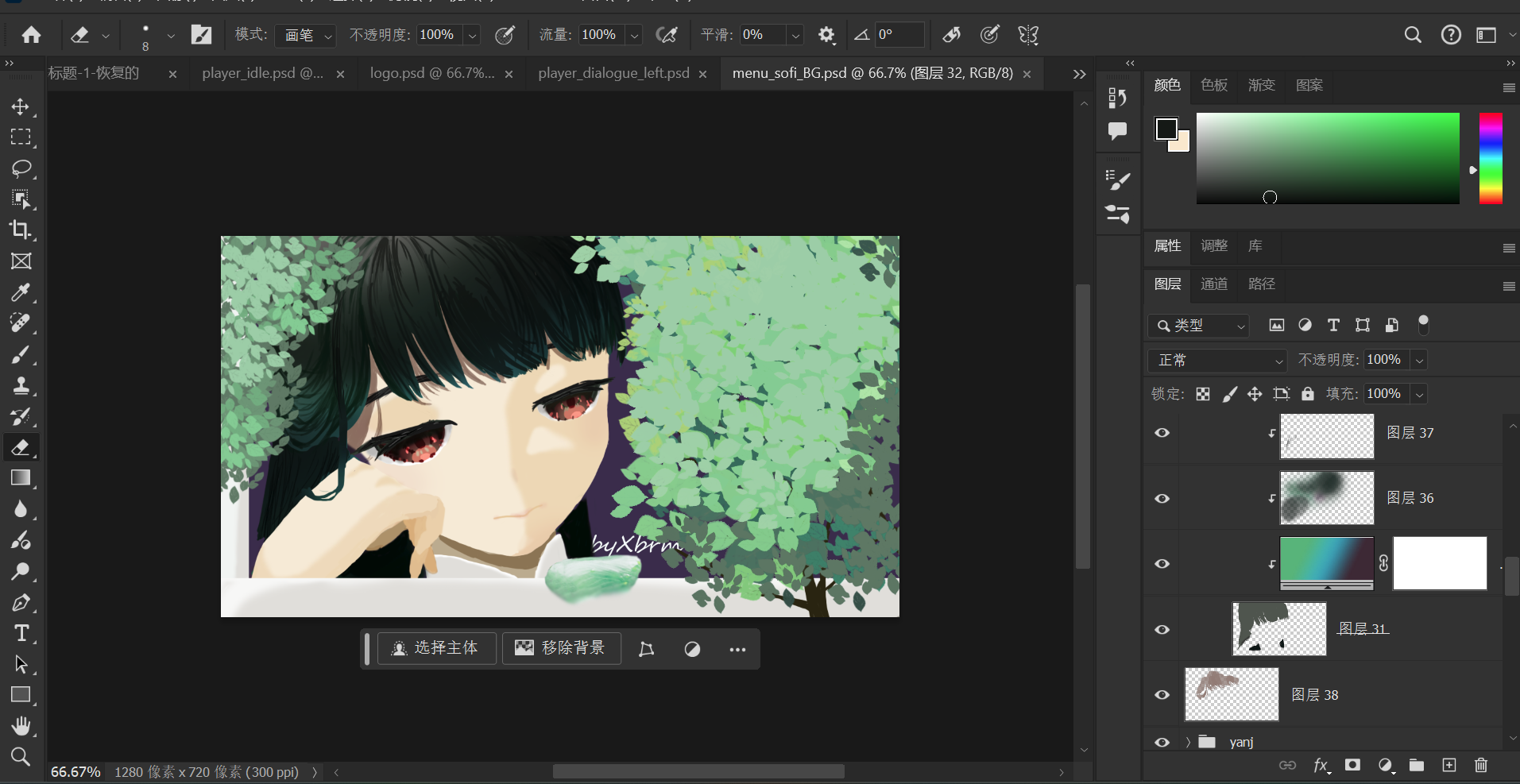Activate the Hand tool

point(21,726)
